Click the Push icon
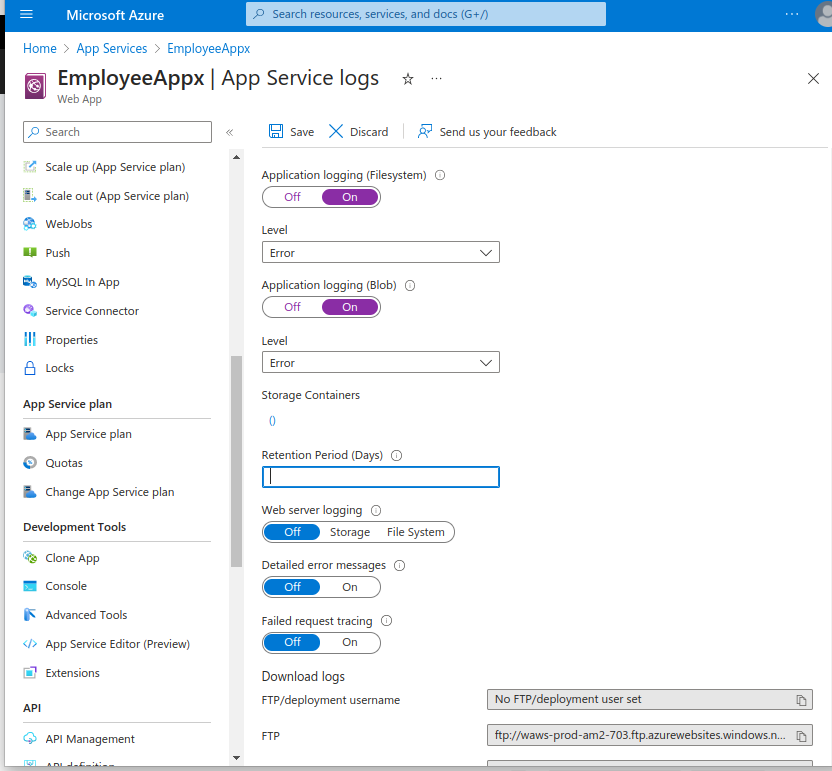This screenshot has height=771, width=832. pos(30,253)
